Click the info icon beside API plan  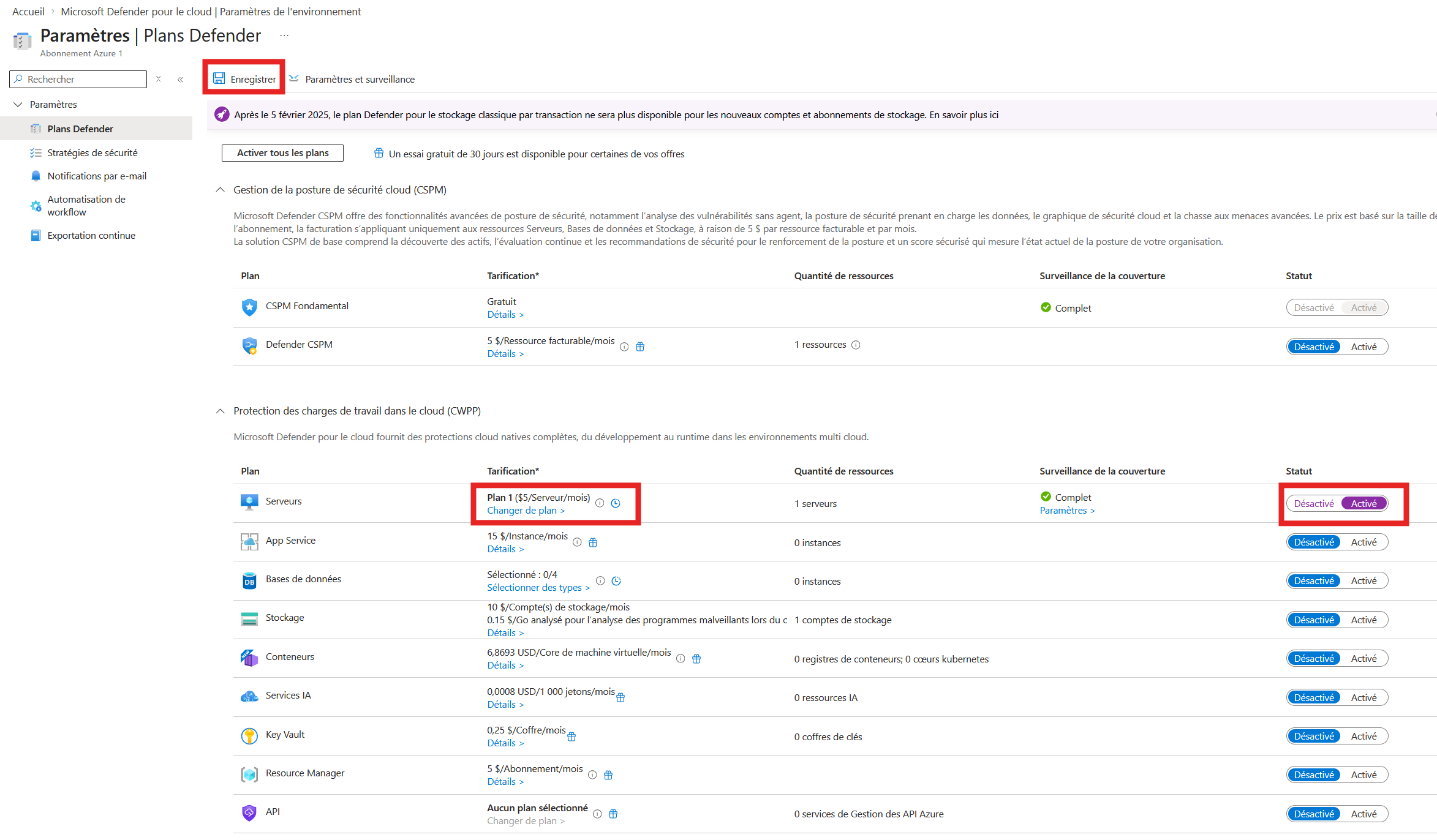[597, 814]
